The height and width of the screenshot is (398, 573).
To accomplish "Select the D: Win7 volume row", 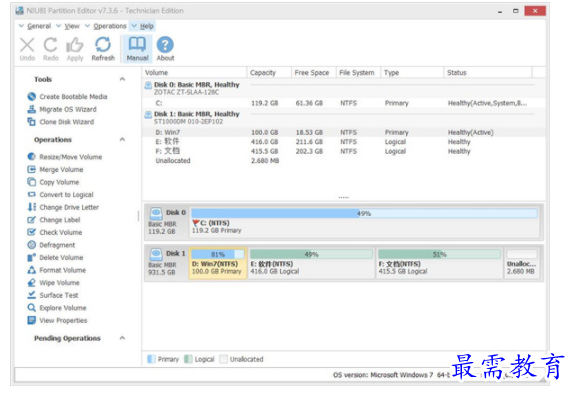I will (344, 132).
